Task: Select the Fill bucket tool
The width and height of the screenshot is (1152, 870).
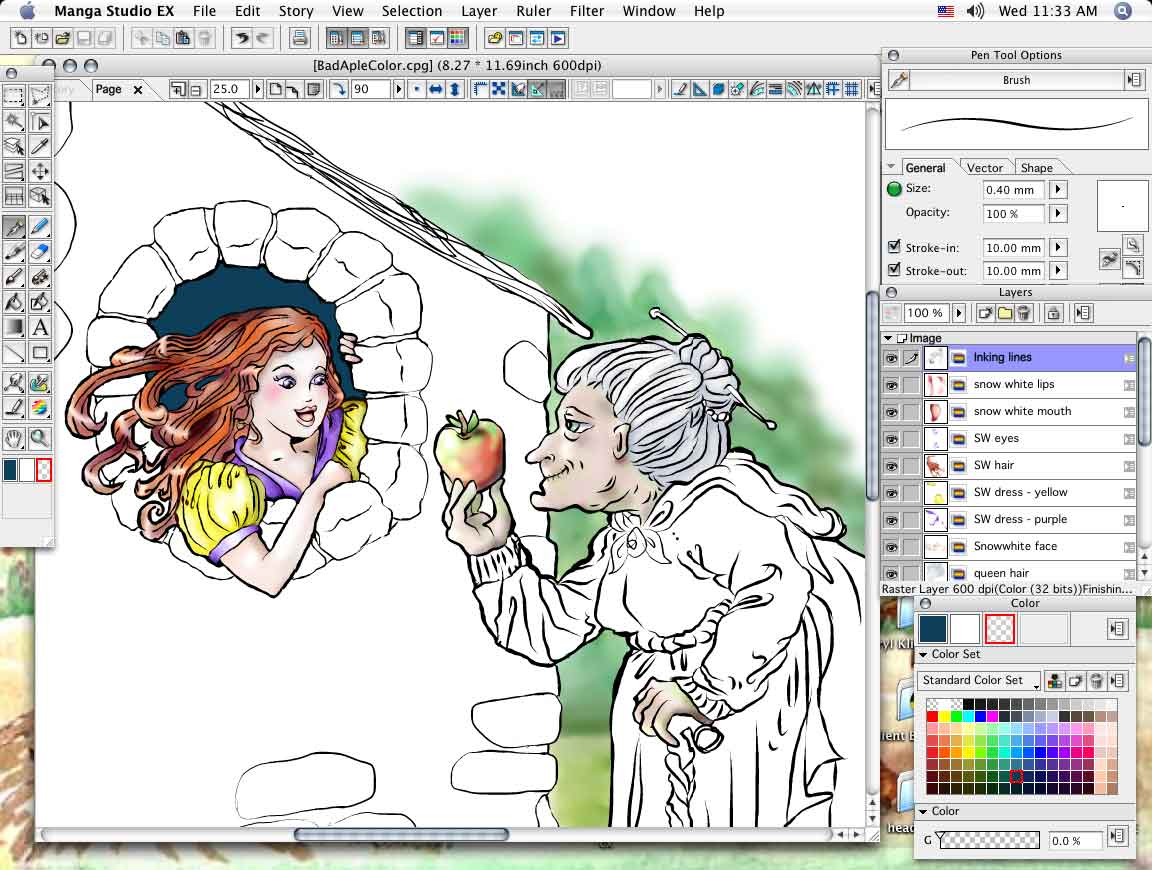Action: (x=14, y=302)
